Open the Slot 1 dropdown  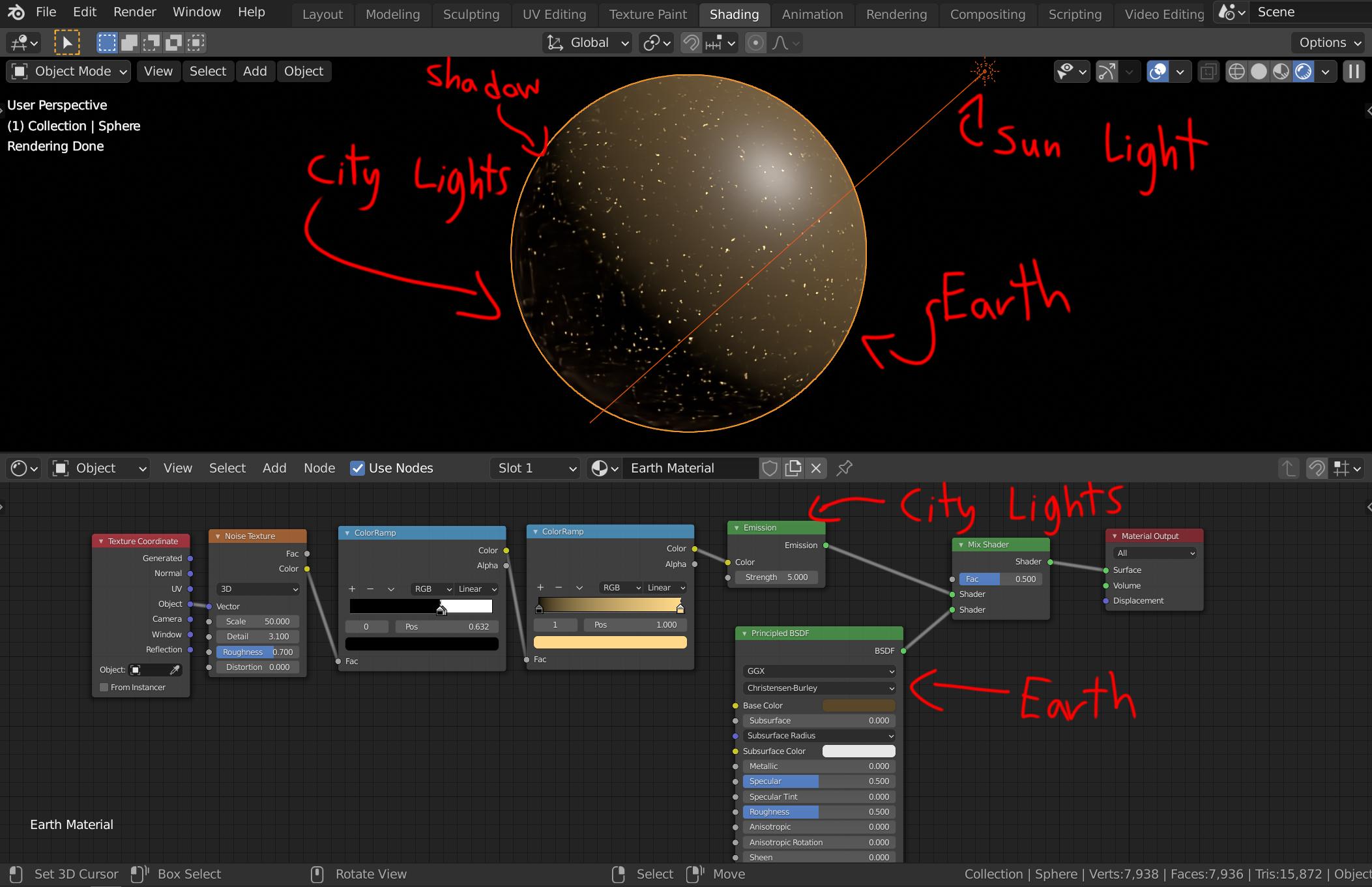tap(533, 468)
